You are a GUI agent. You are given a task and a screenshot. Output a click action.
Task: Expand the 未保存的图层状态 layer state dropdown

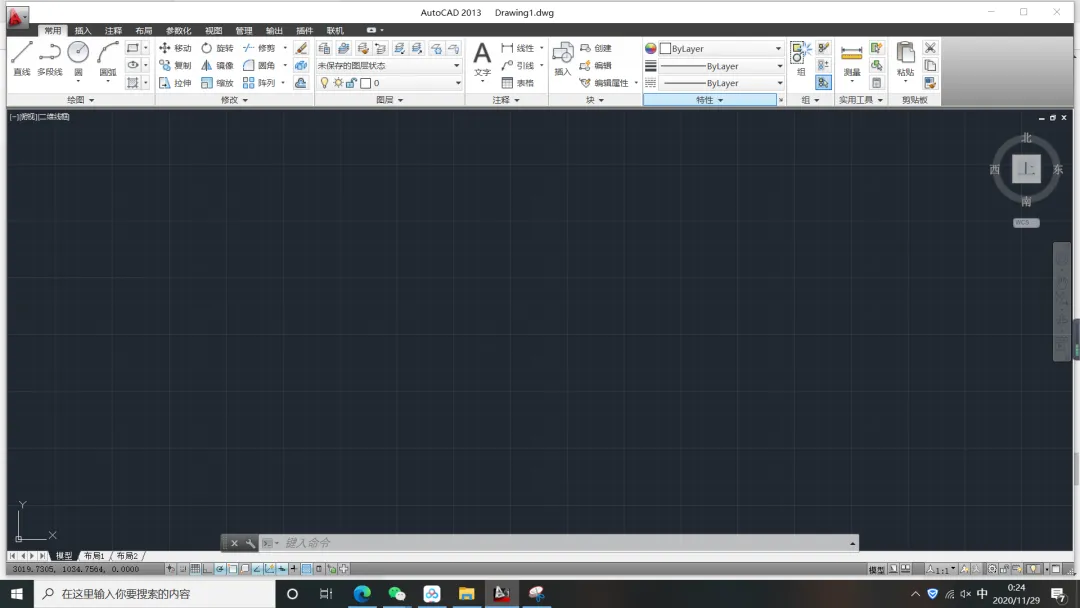(388, 65)
